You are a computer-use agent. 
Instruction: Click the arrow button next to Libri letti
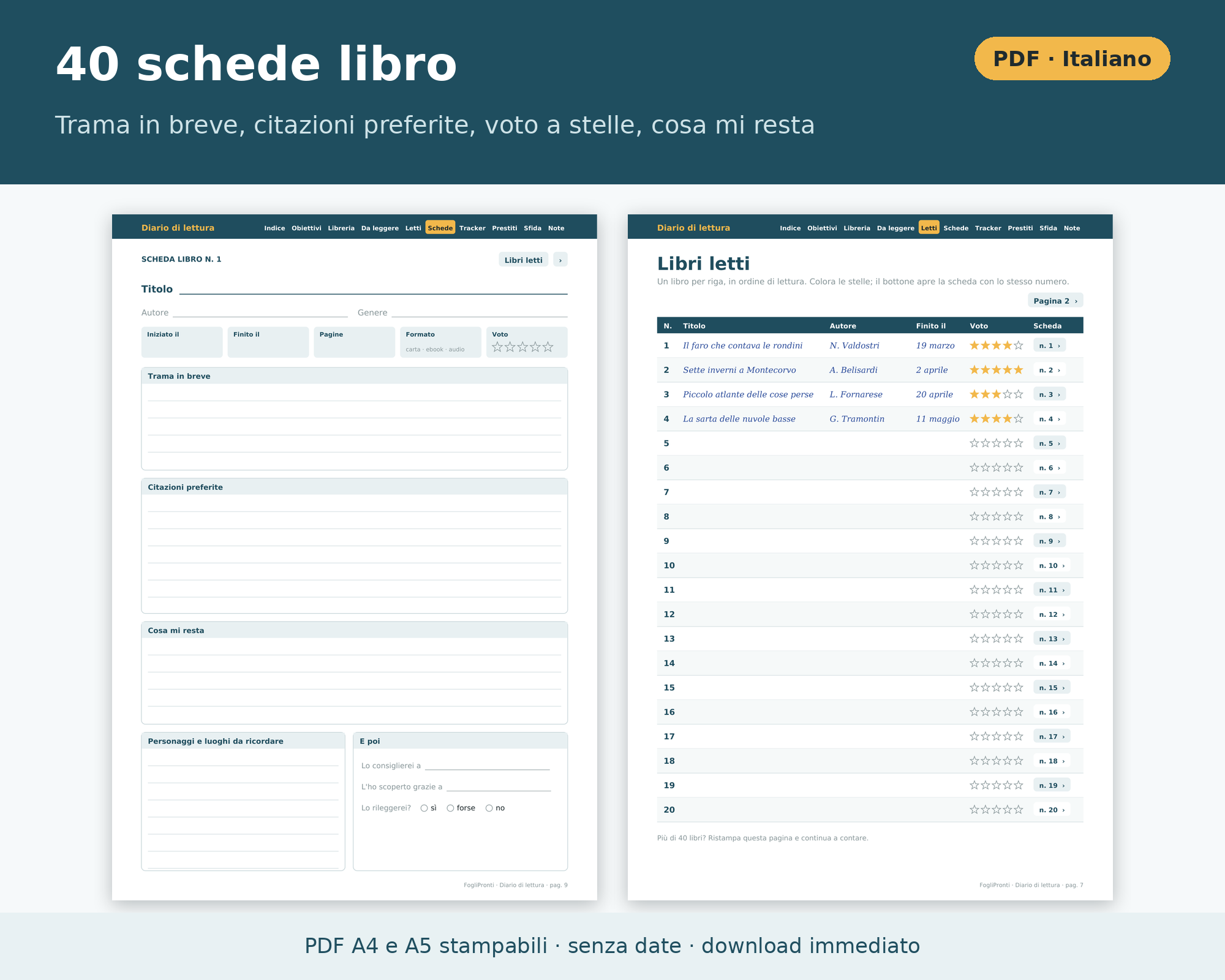coord(560,260)
